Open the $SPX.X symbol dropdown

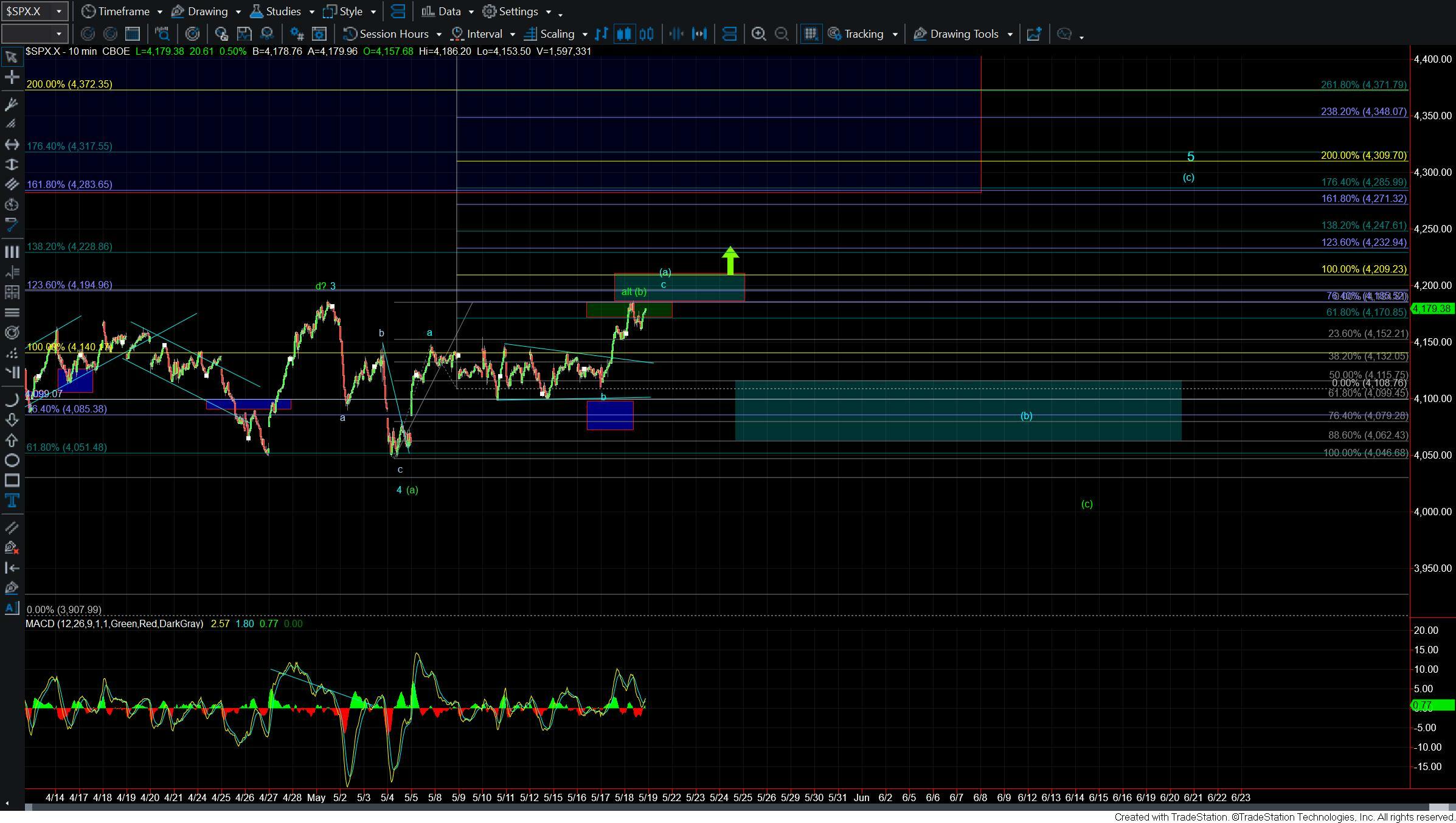(59, 12)
